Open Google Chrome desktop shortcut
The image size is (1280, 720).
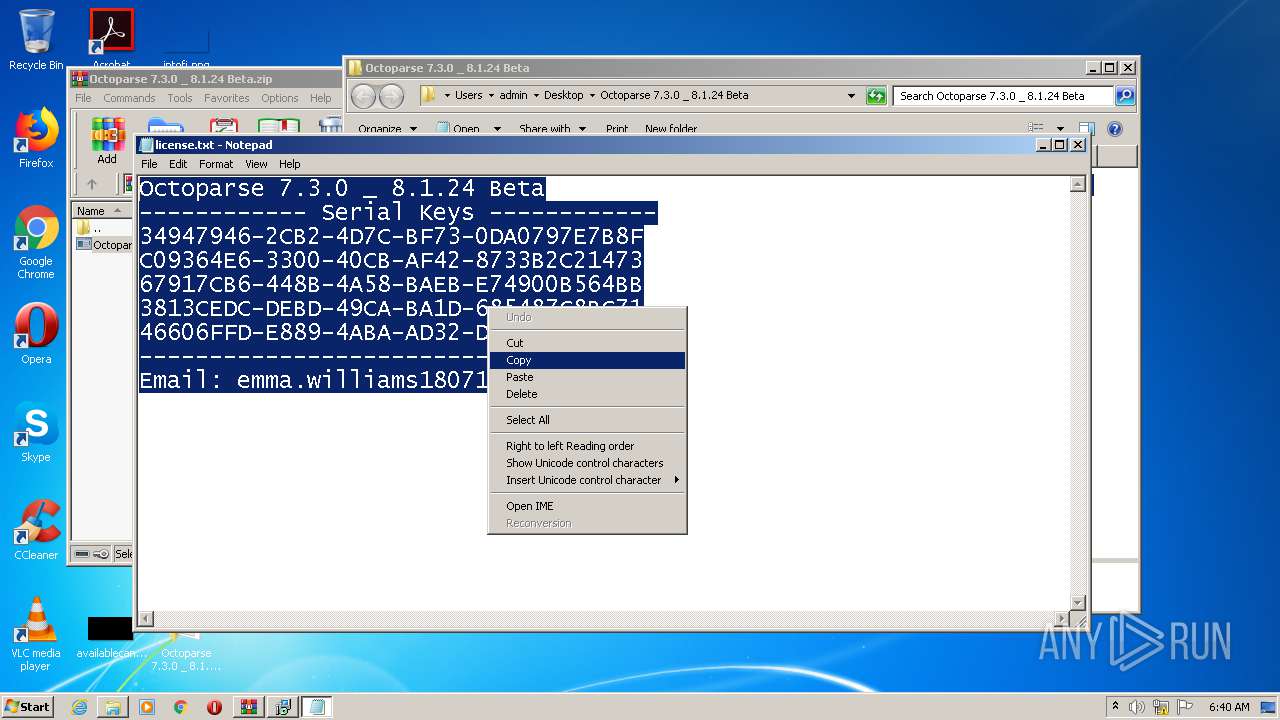pos(36,243)
